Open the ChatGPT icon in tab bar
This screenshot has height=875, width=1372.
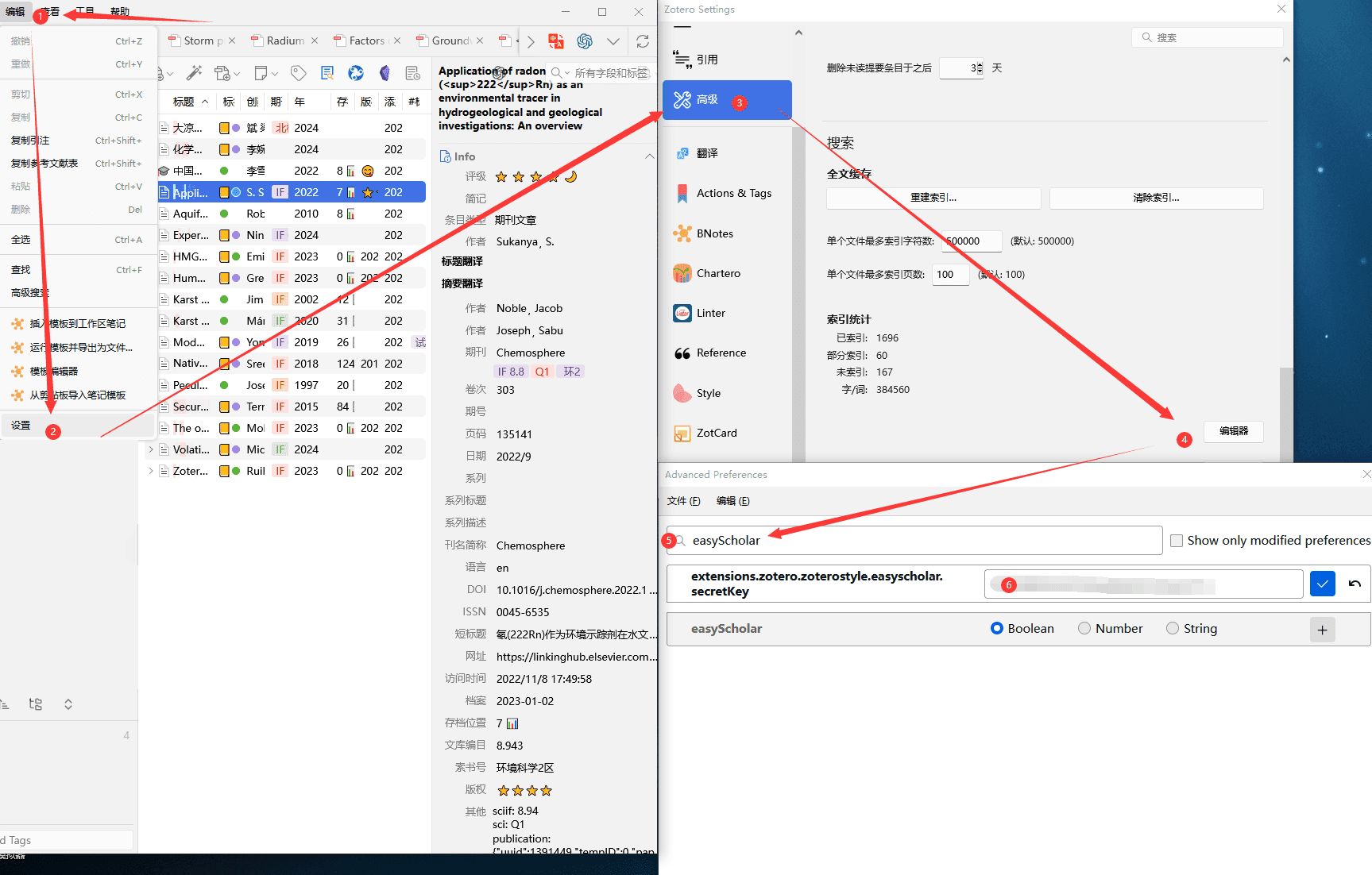click(x=585, y=41)
